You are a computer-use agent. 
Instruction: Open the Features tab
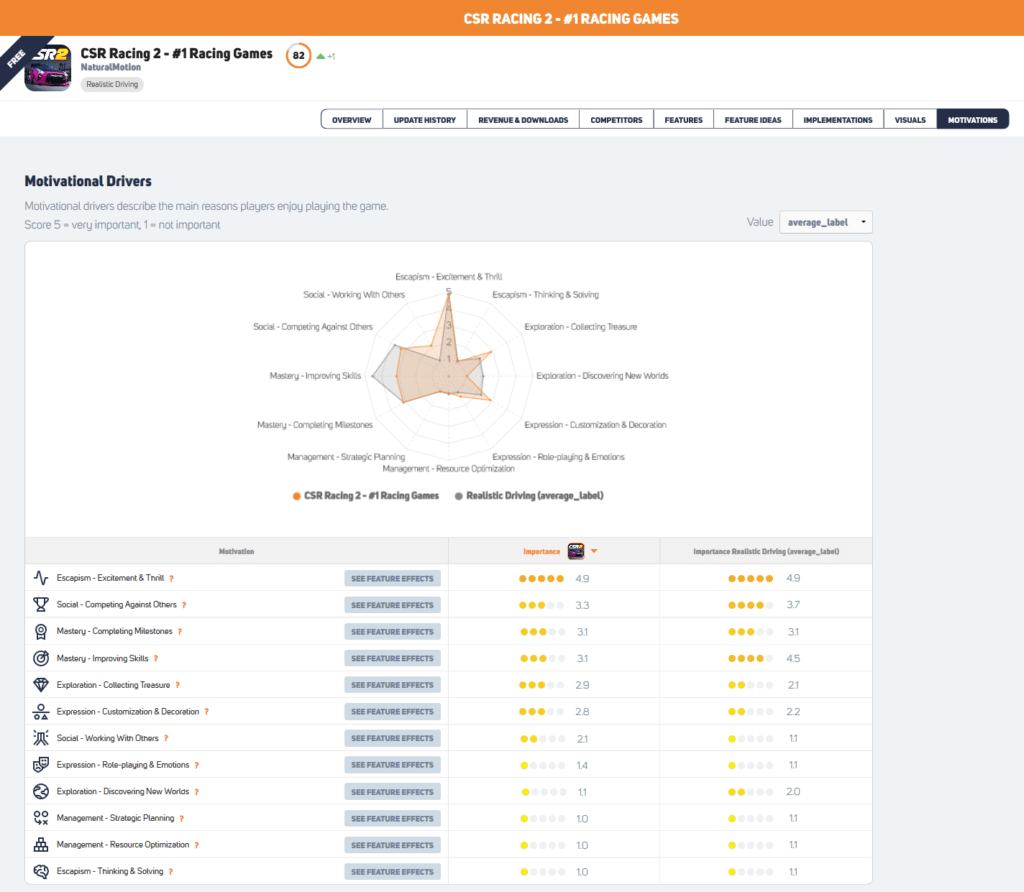[x=684, y=119]
